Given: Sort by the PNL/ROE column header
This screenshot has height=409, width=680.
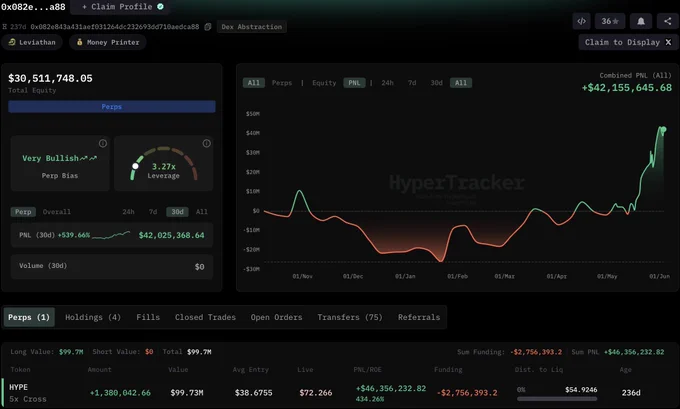Looking at the screenshot, I should [367, 370].
